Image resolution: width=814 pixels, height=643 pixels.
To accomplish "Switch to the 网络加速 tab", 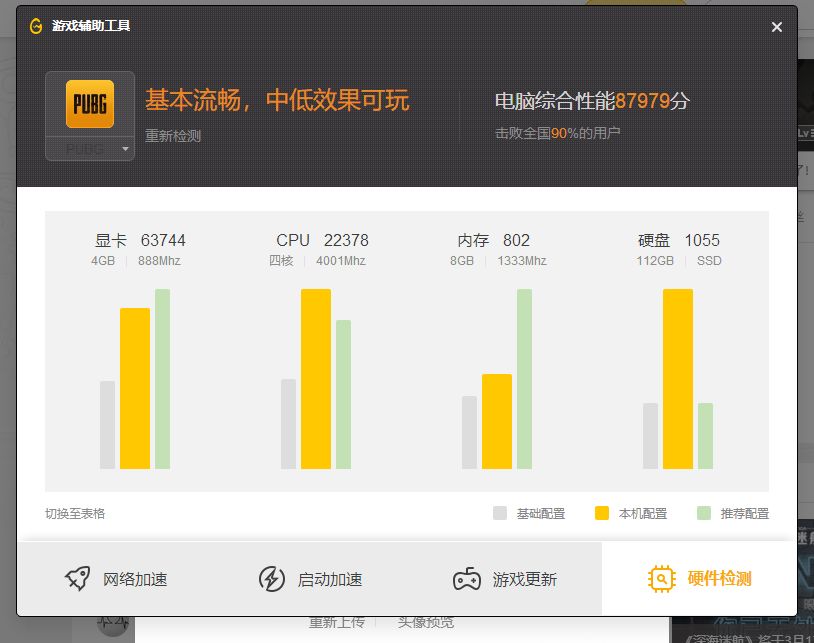I will (134, 579).
